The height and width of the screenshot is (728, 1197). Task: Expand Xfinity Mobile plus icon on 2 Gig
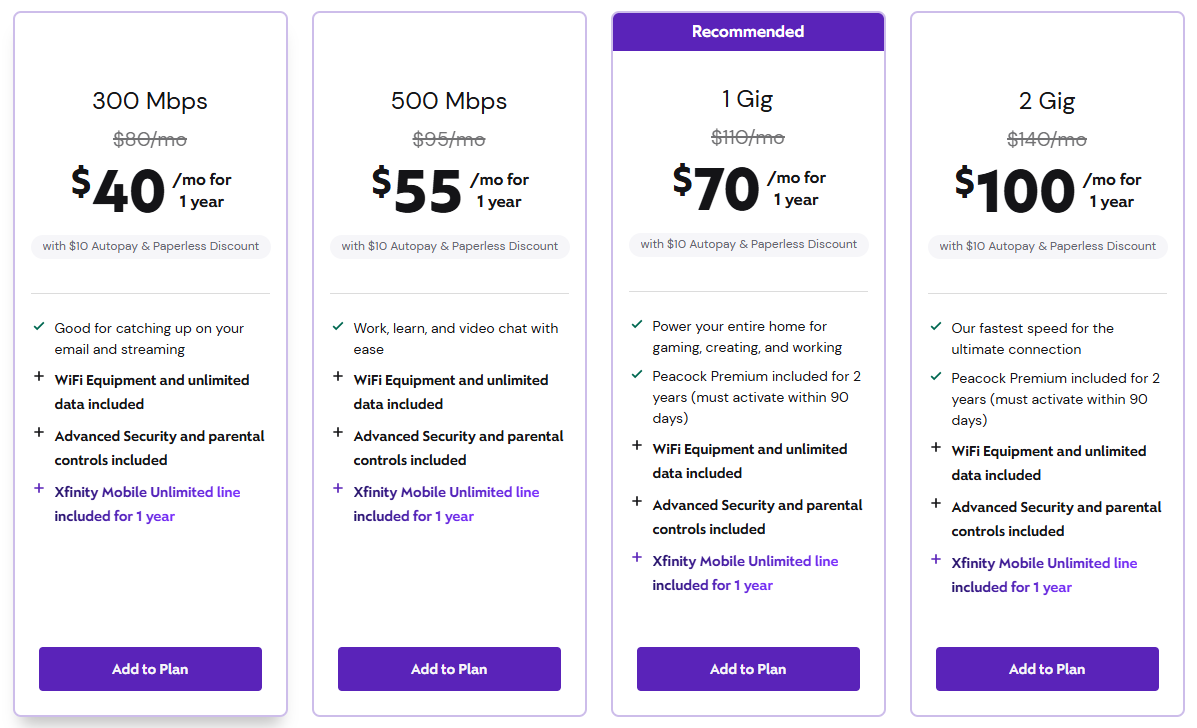[x=936, y=560]
